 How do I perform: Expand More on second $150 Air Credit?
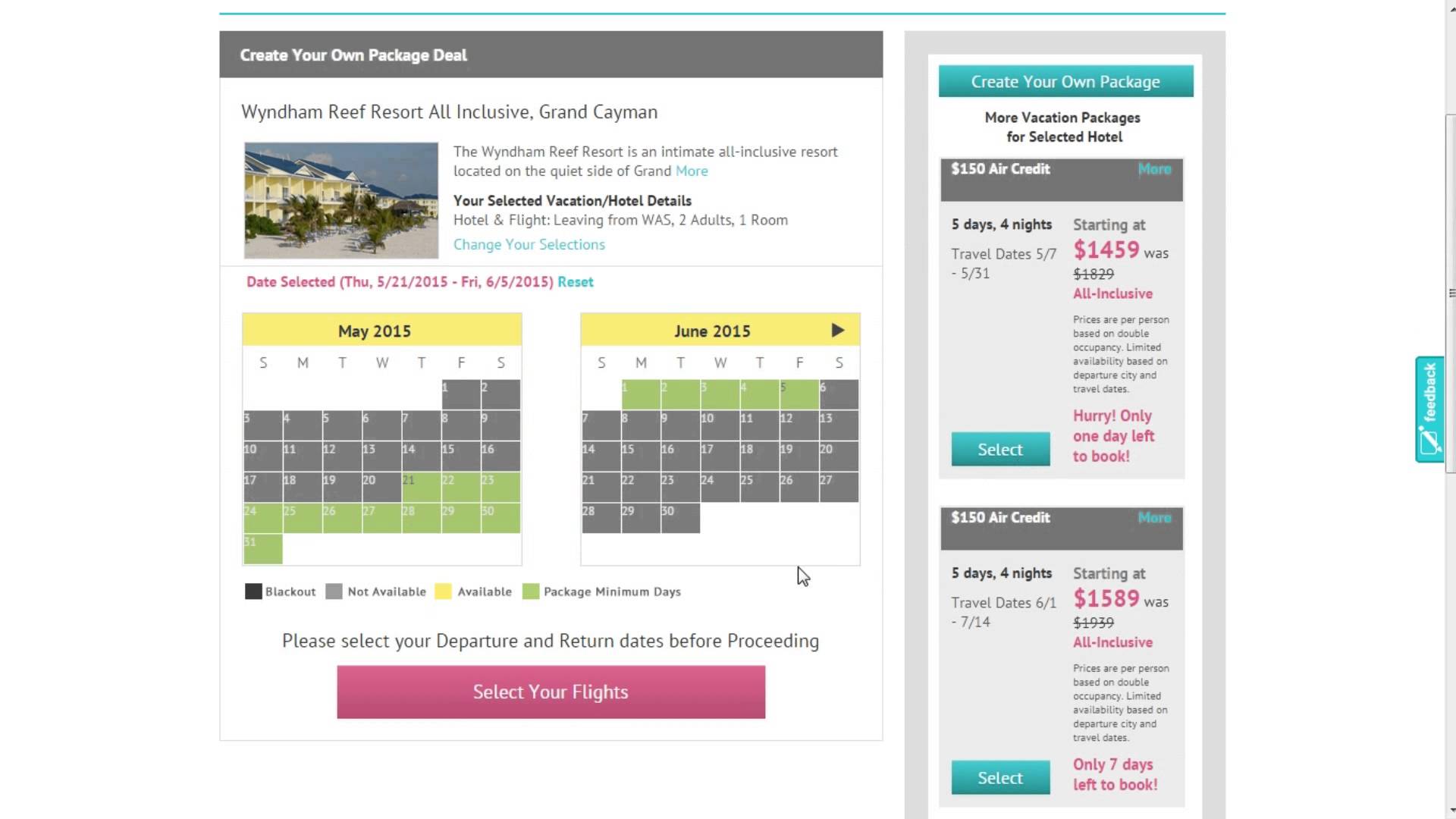pyautogui.click(x=1154, y=518)
